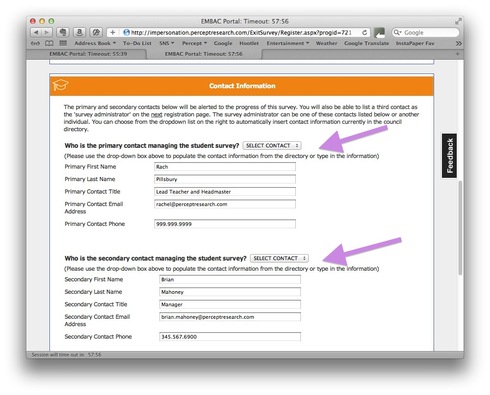This screenshot has height=395, width=490.
Task: Open To-Do List bookmark
Action: pyautogui.click(x=137, y=43)
